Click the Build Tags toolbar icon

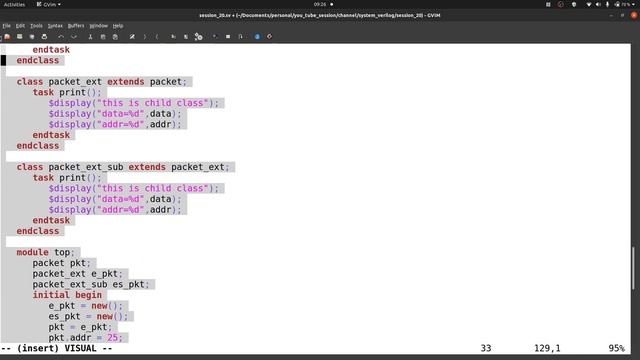point(228,37)
